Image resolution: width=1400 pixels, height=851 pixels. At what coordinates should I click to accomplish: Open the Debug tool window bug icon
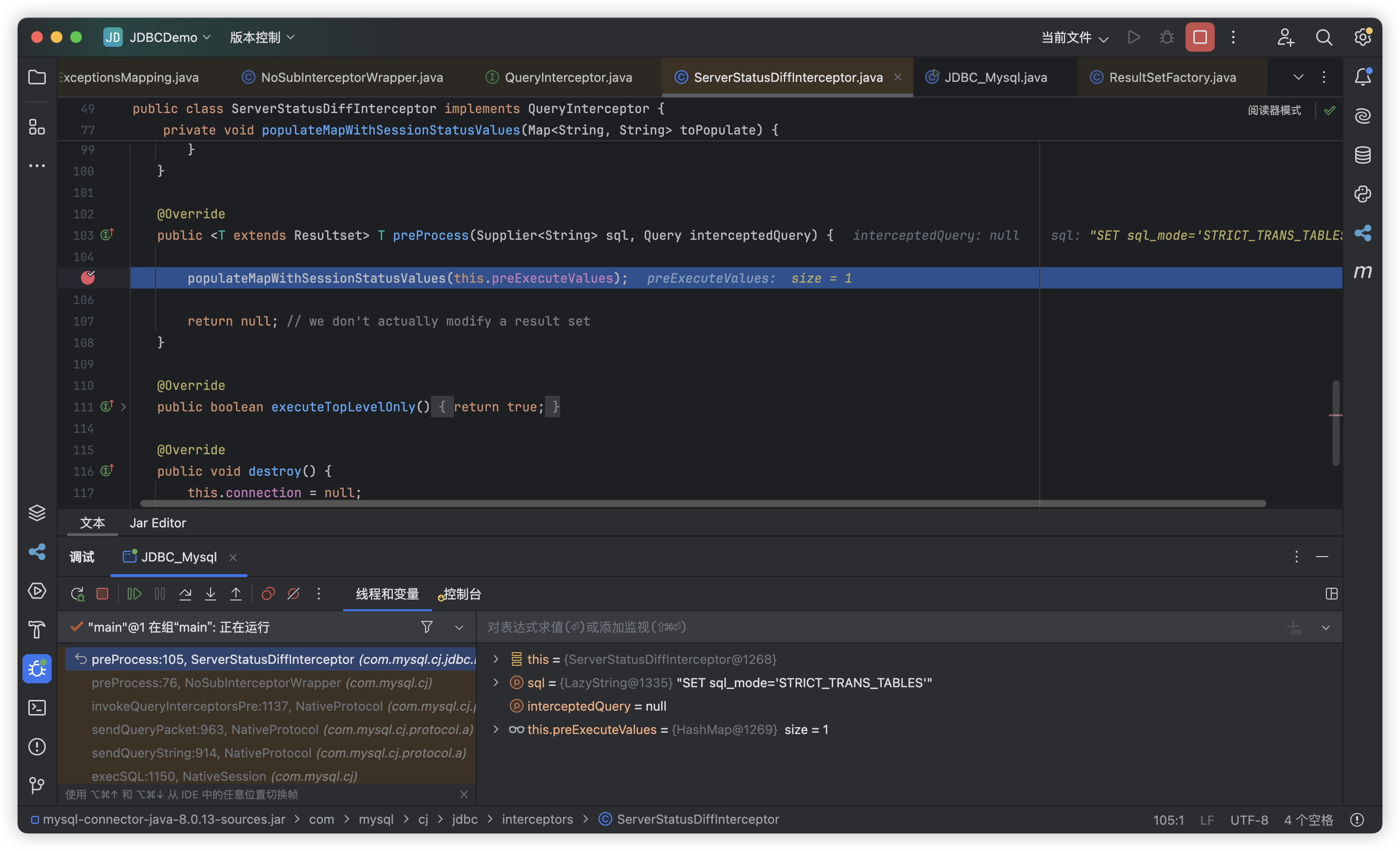coord(37,669)
